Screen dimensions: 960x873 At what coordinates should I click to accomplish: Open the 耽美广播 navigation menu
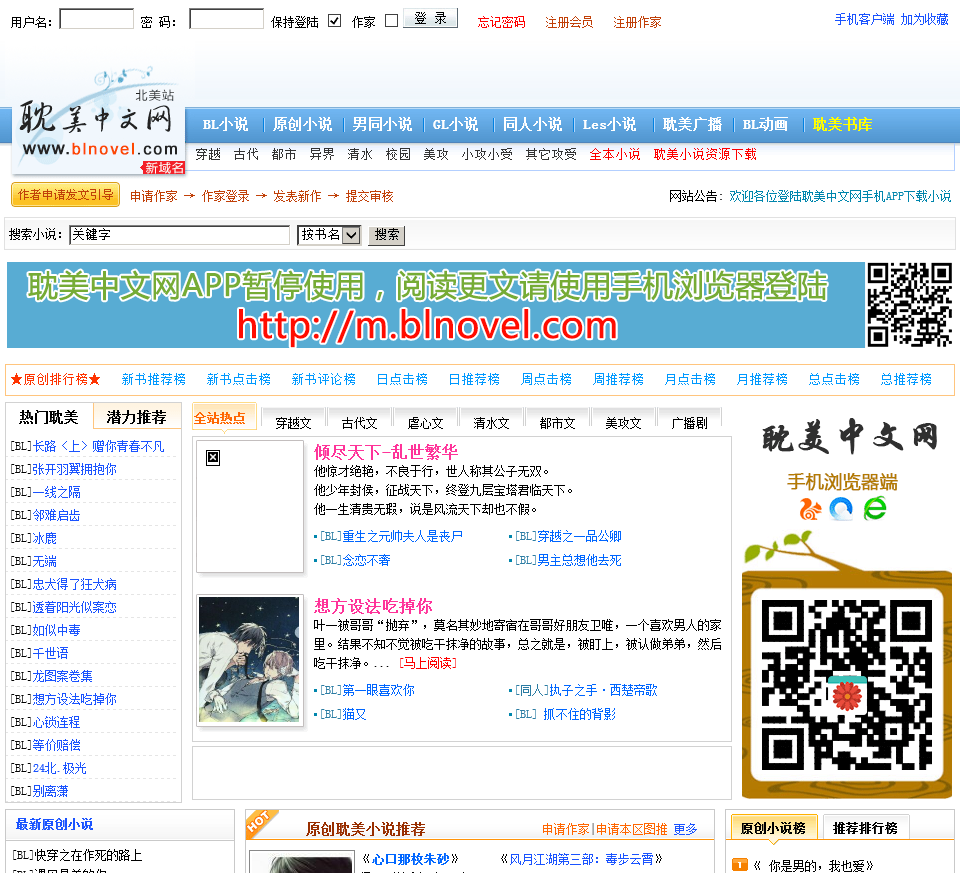tap(692, 125)
